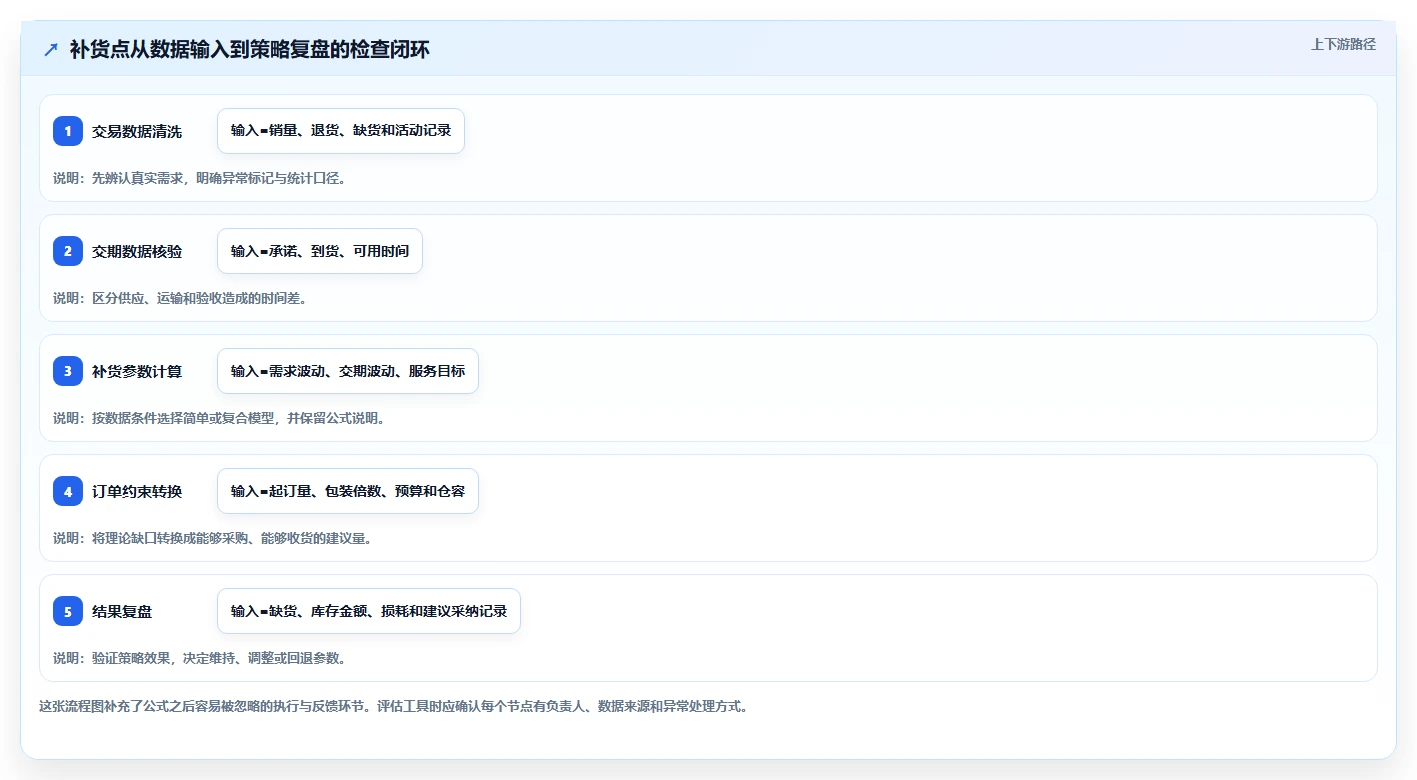
Task: Click the flowchart title 补货点从数据输入到策略复盘的检查闭环
Action: click(x=249, y=49)
